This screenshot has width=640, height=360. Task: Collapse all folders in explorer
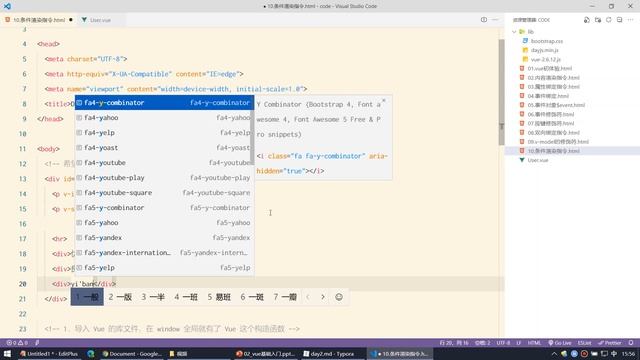(x=620, y=20)
